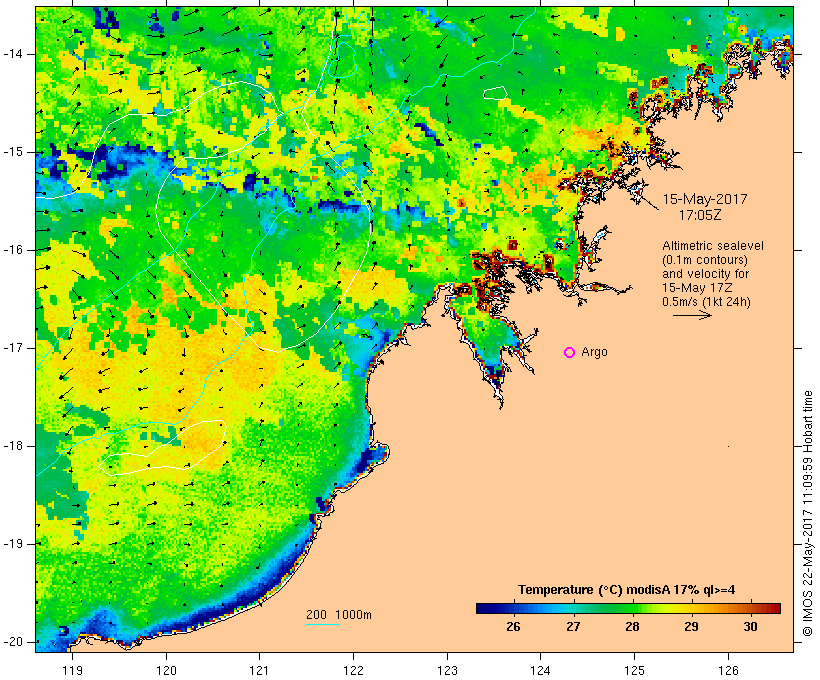Click the 125 longitude axis label
Screen dimensions: 820x680
coord(634,671)
